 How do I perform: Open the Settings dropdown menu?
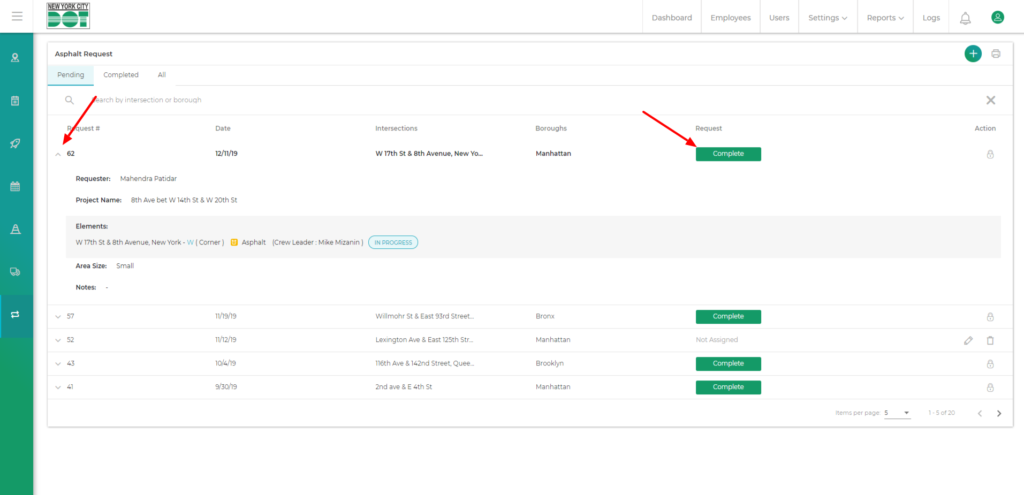(827, 18)
